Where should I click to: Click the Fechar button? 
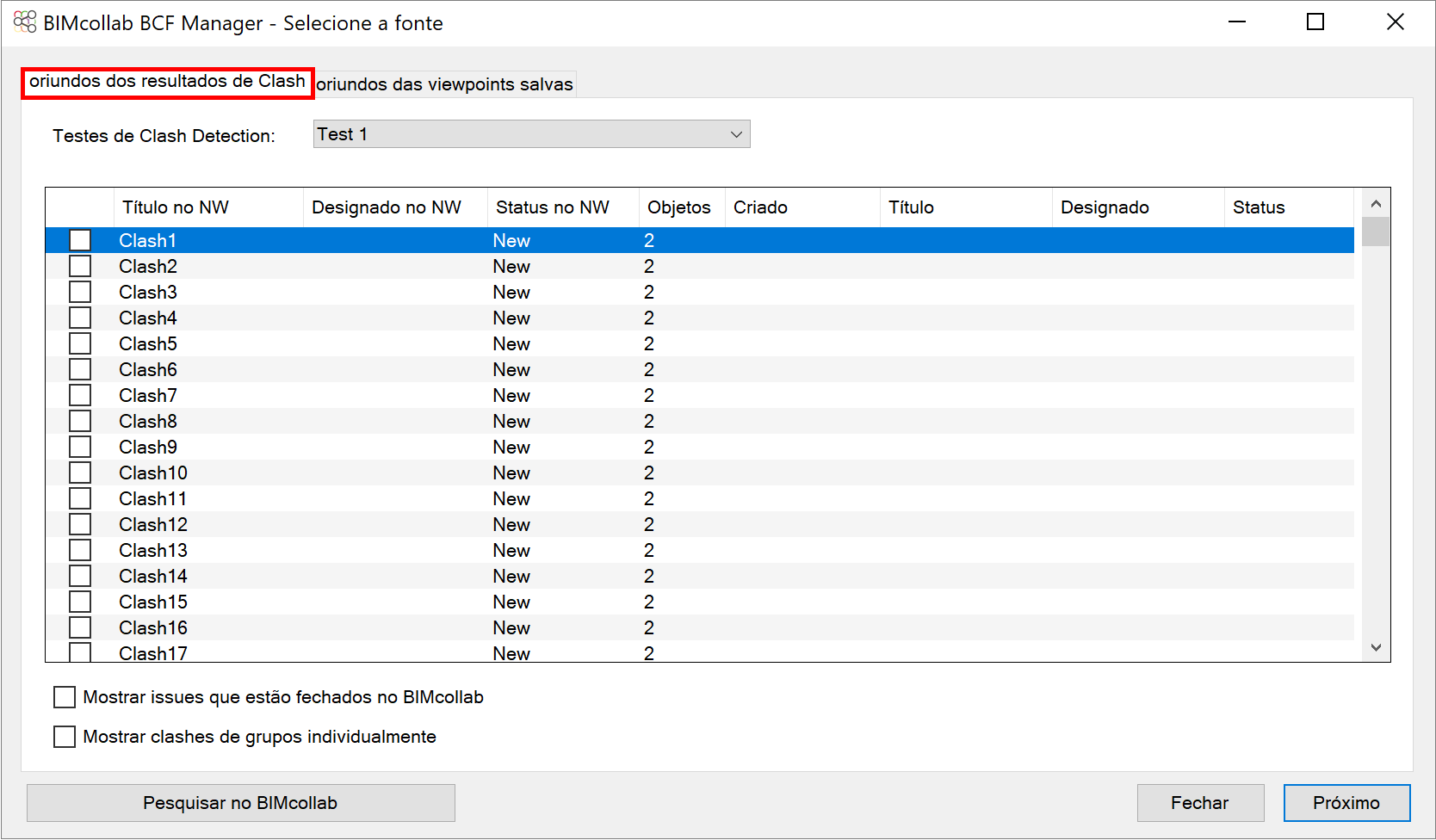[x=1200, y=803]
